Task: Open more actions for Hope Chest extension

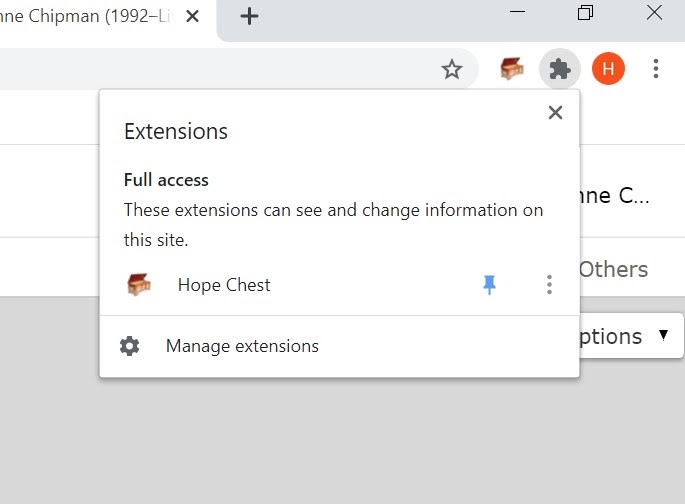Action: point(549,285)
